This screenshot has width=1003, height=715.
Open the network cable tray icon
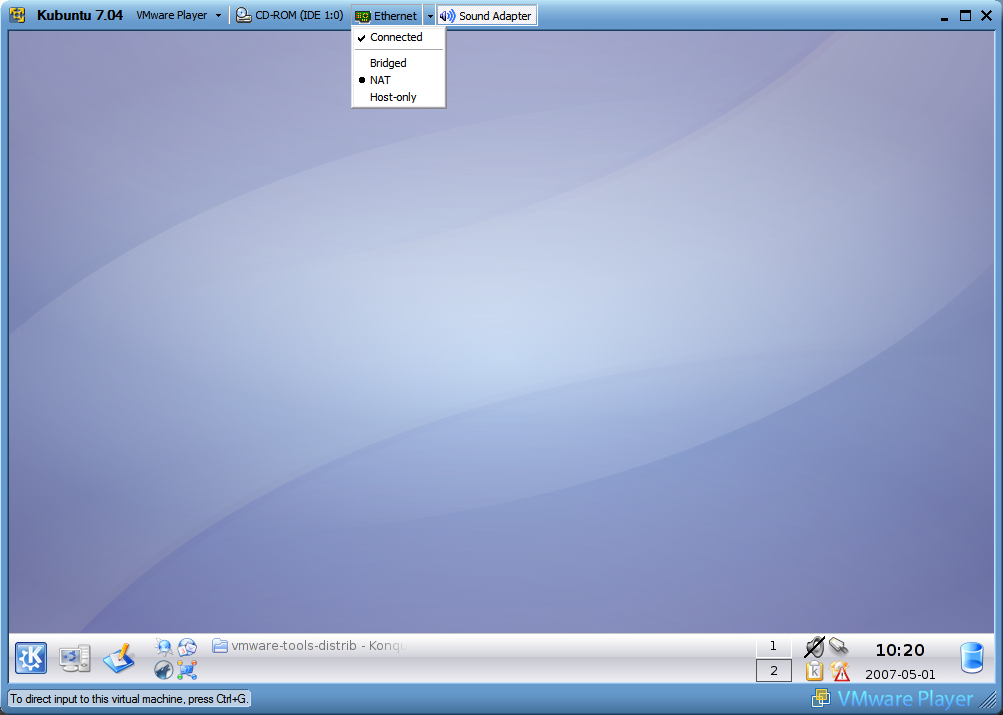[839, 646]
